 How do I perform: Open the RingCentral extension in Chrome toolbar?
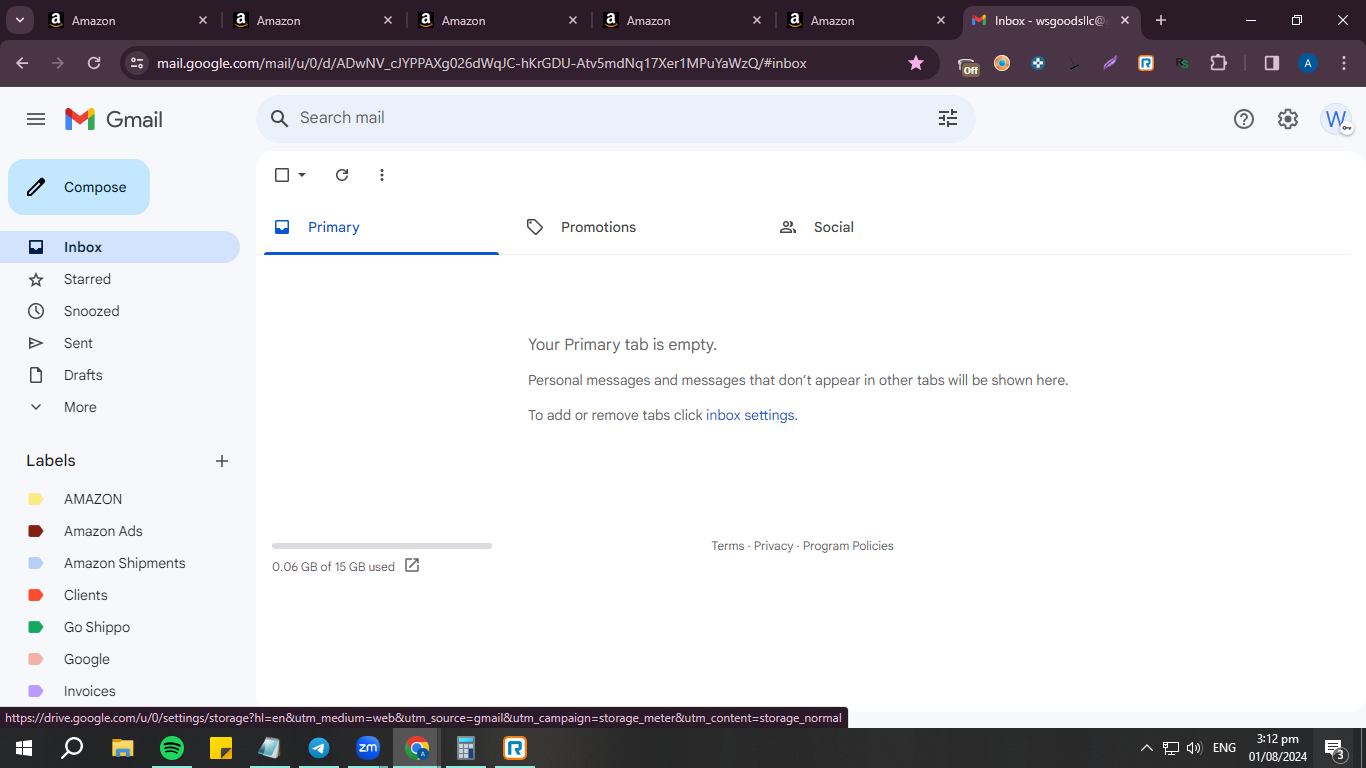(1146, 63)
